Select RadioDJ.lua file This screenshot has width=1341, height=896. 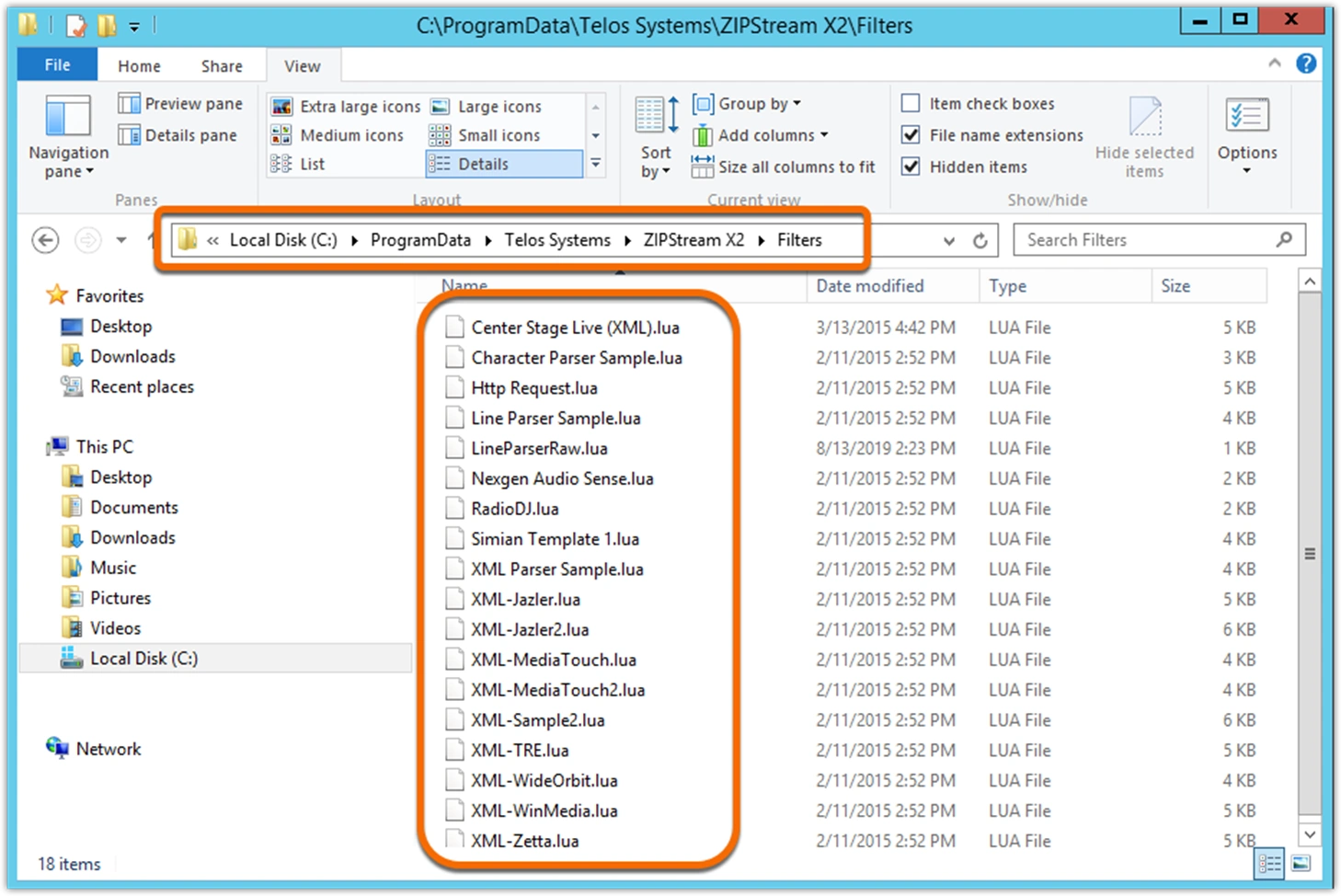click(515, 509)
